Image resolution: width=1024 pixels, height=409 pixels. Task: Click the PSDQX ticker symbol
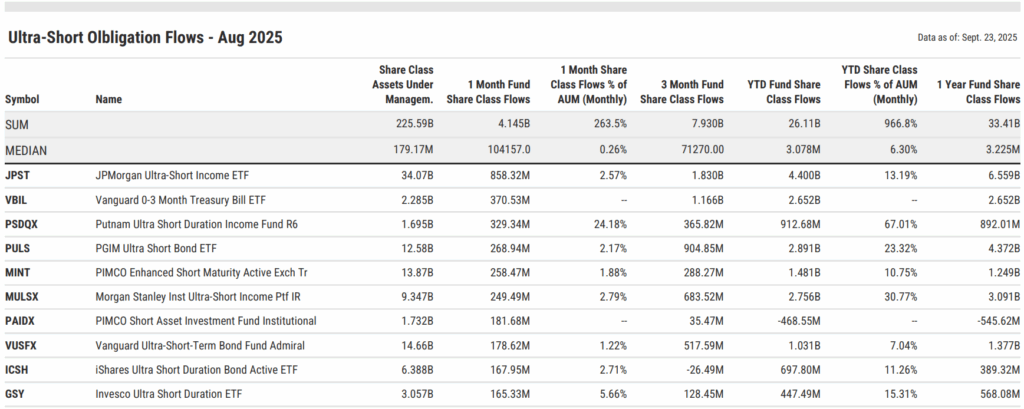pyautogui.click(x=22, y=224)
